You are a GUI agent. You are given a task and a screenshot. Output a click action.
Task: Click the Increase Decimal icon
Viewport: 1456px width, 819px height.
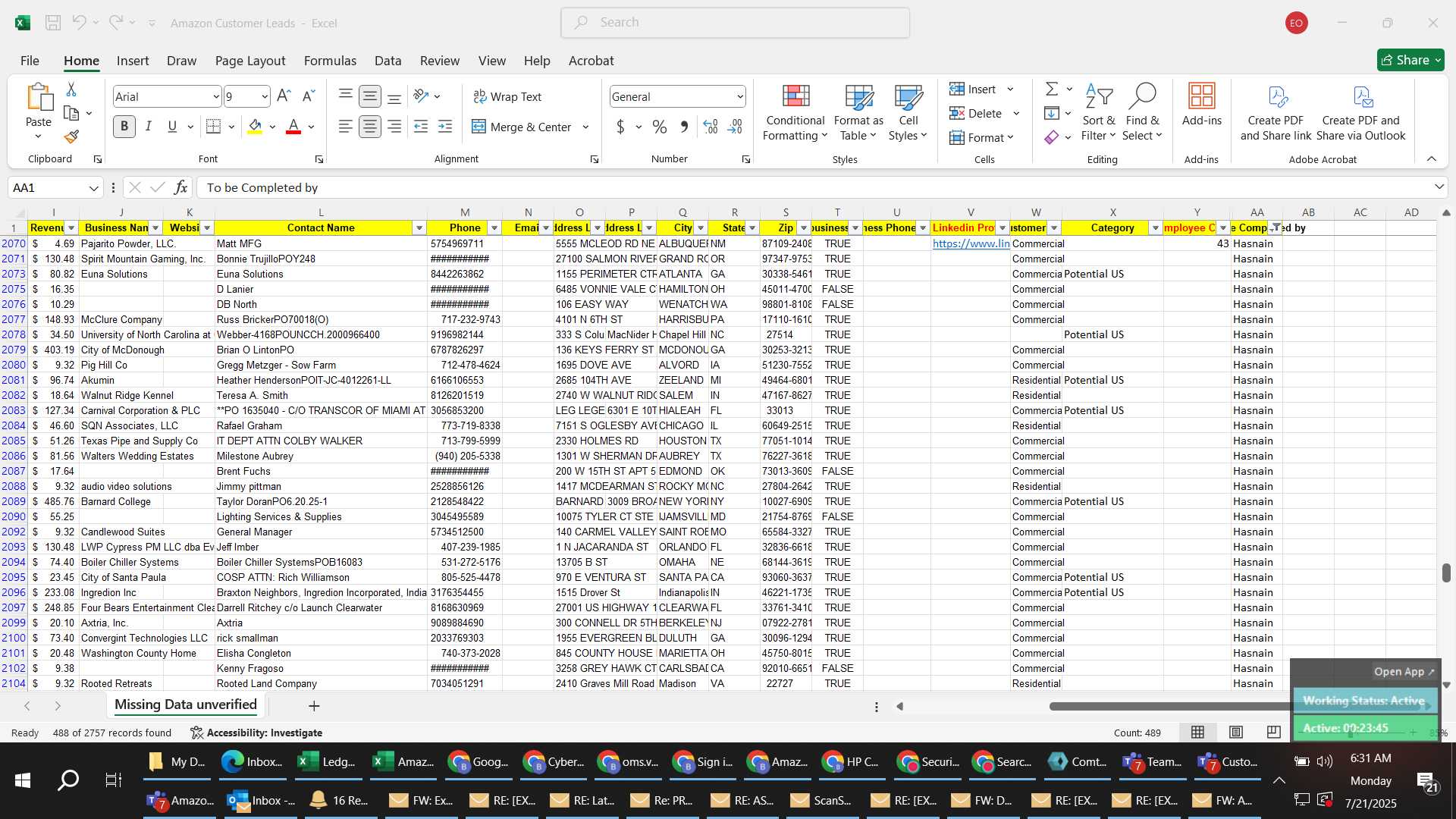pyautogui.click(x=711, y=127)
